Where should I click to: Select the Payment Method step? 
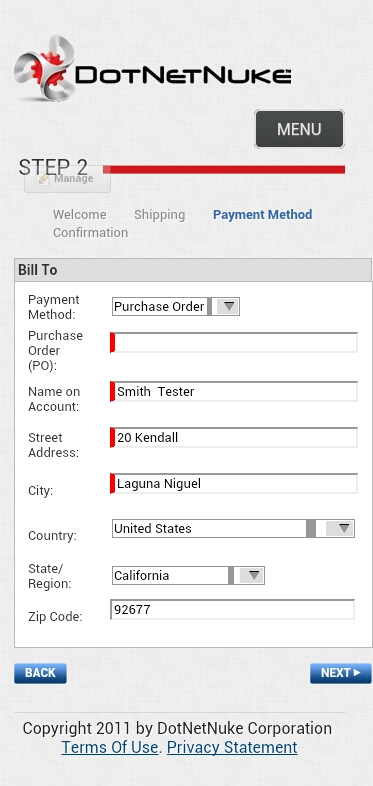(x=263, y=215)
